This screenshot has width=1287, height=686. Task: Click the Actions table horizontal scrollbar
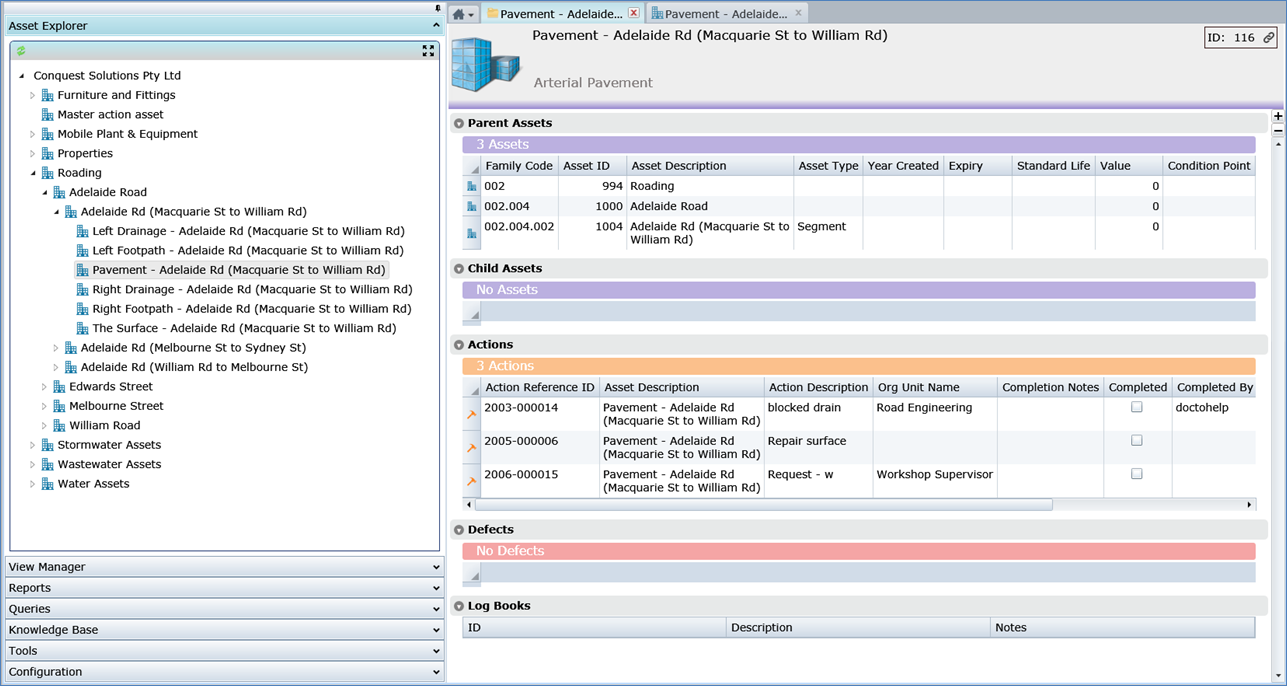pos(763,505)
